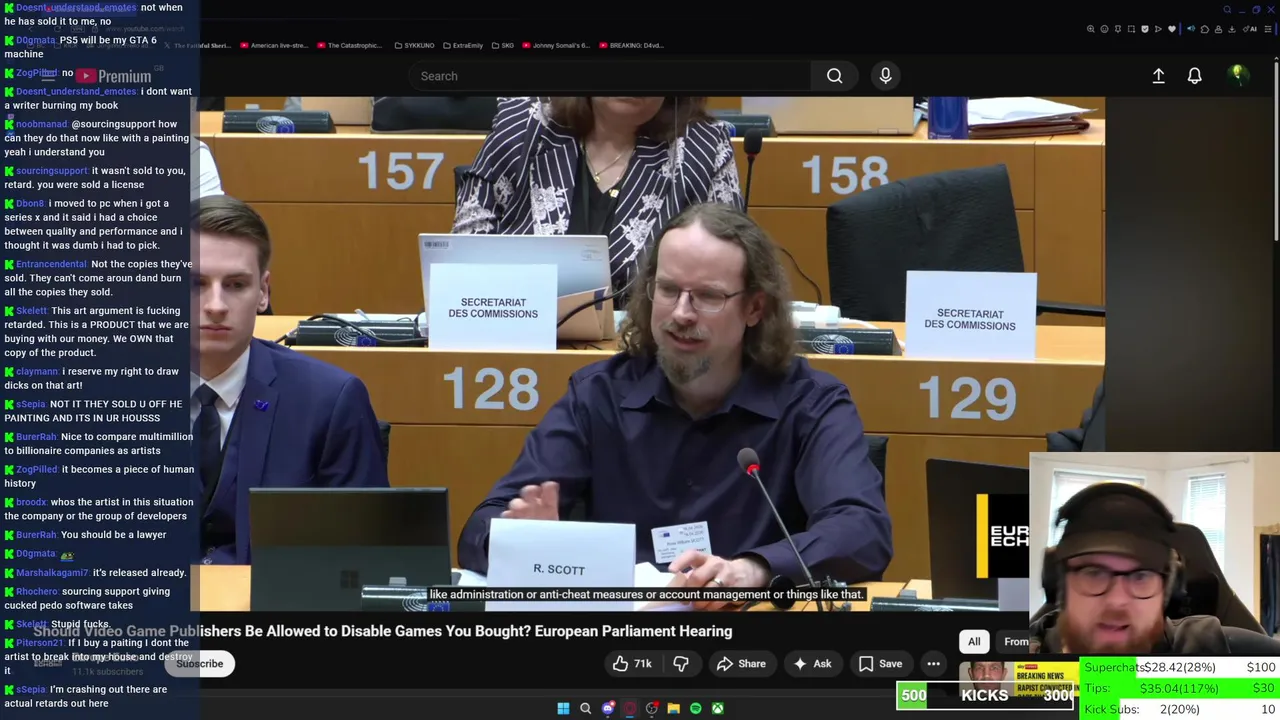Open the YouTube notifications bell
The width and height of the screenshot is (1280, 720).
pos(1194,76)
